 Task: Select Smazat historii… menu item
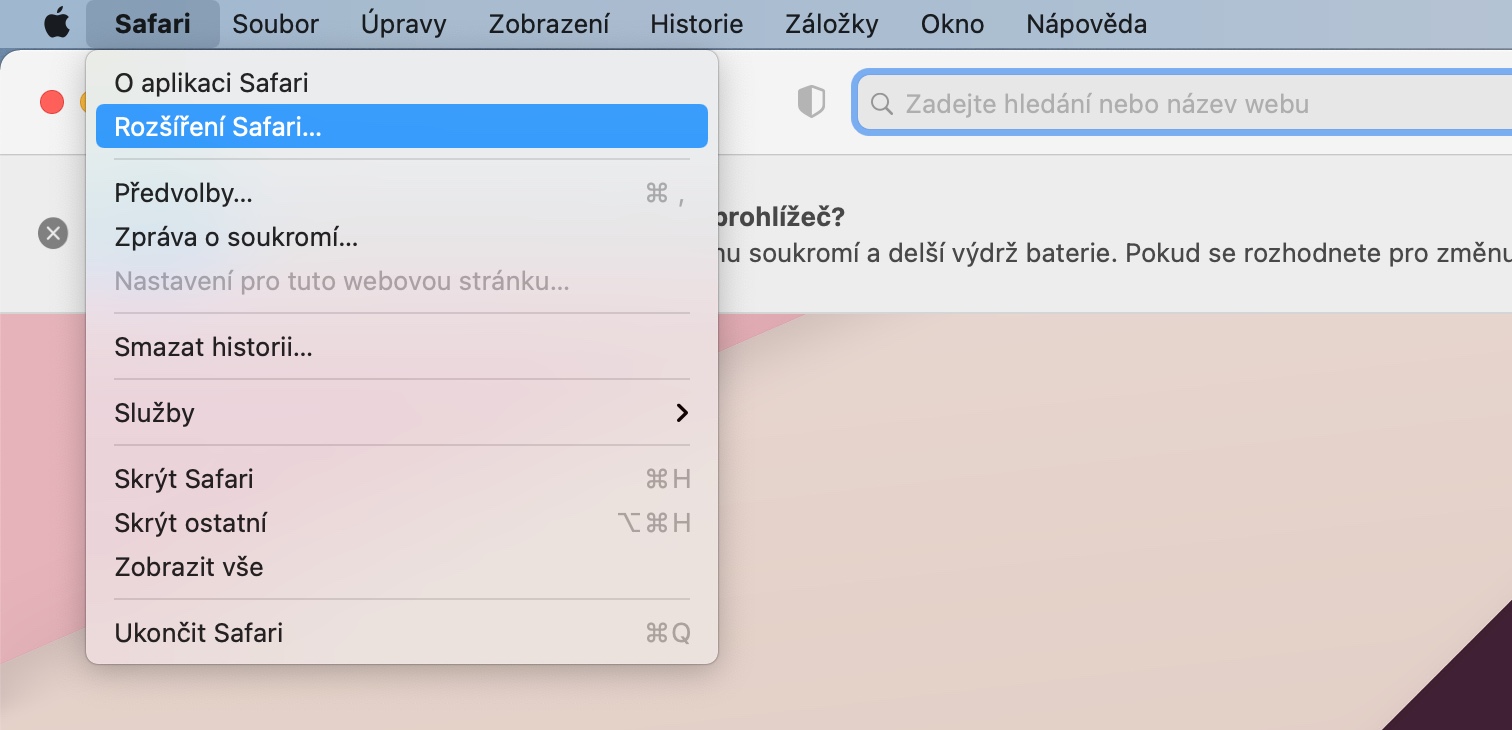point(213,348)
